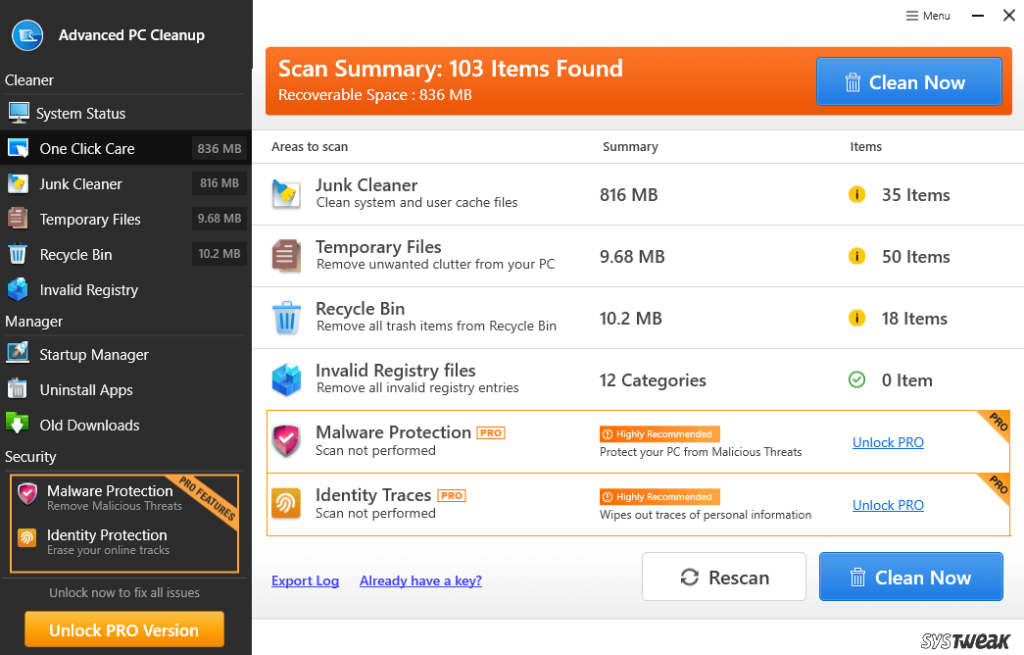The height and width of the screenshot is (655, 1024).
Task: Click the Junk Cleaner sidebar icon
Action: pyautogui.click(x=18, y=184)
